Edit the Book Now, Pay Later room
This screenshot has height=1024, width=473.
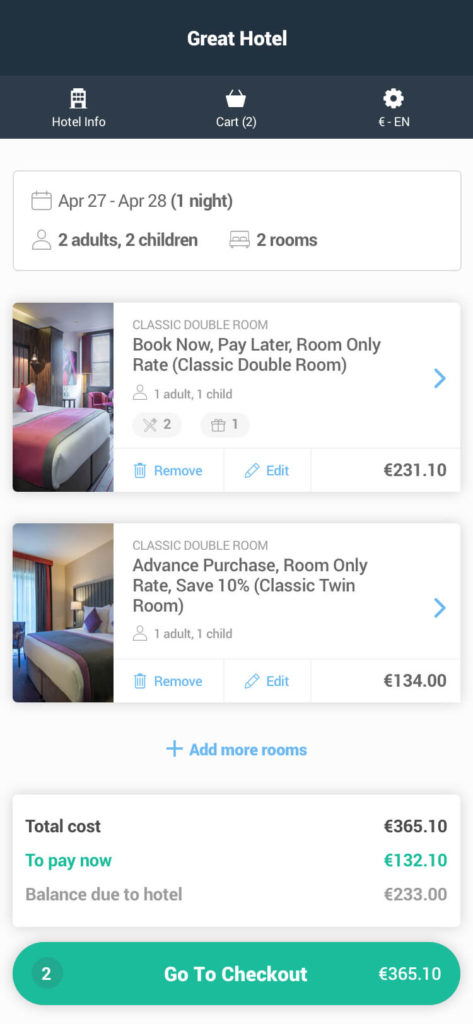(267, 471)
